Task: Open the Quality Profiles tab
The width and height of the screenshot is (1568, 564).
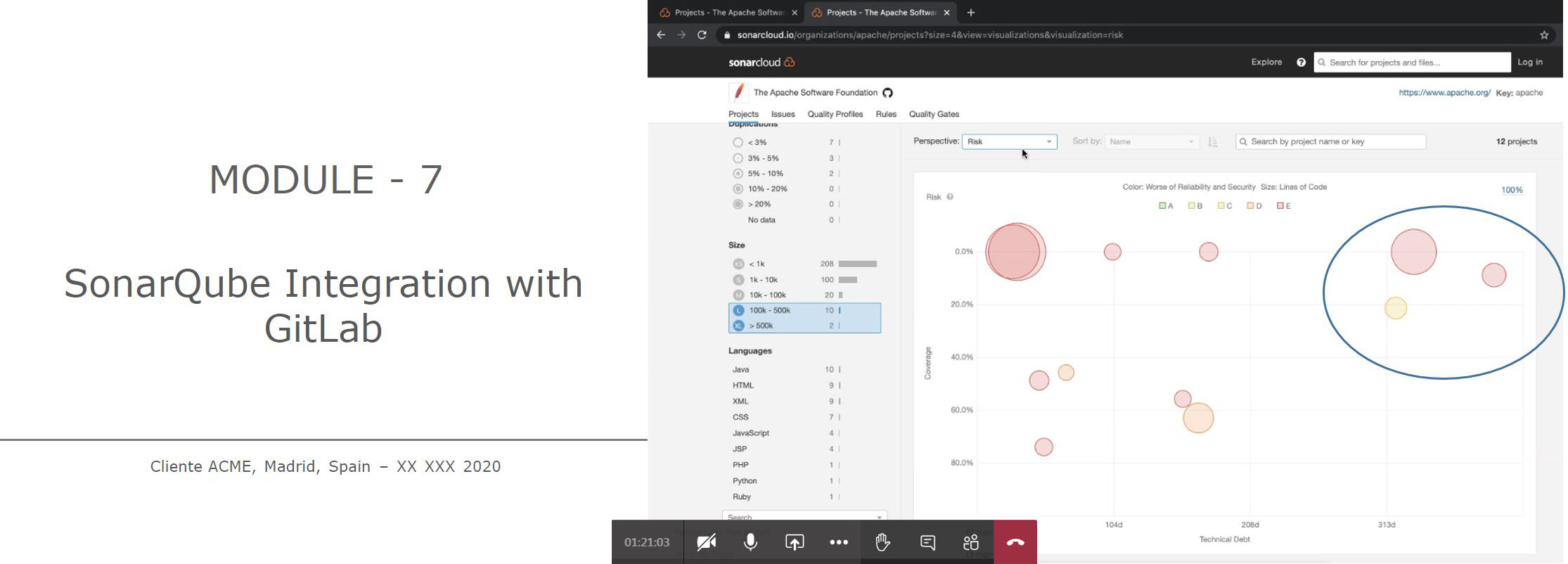Action: (x=835, y=114)
